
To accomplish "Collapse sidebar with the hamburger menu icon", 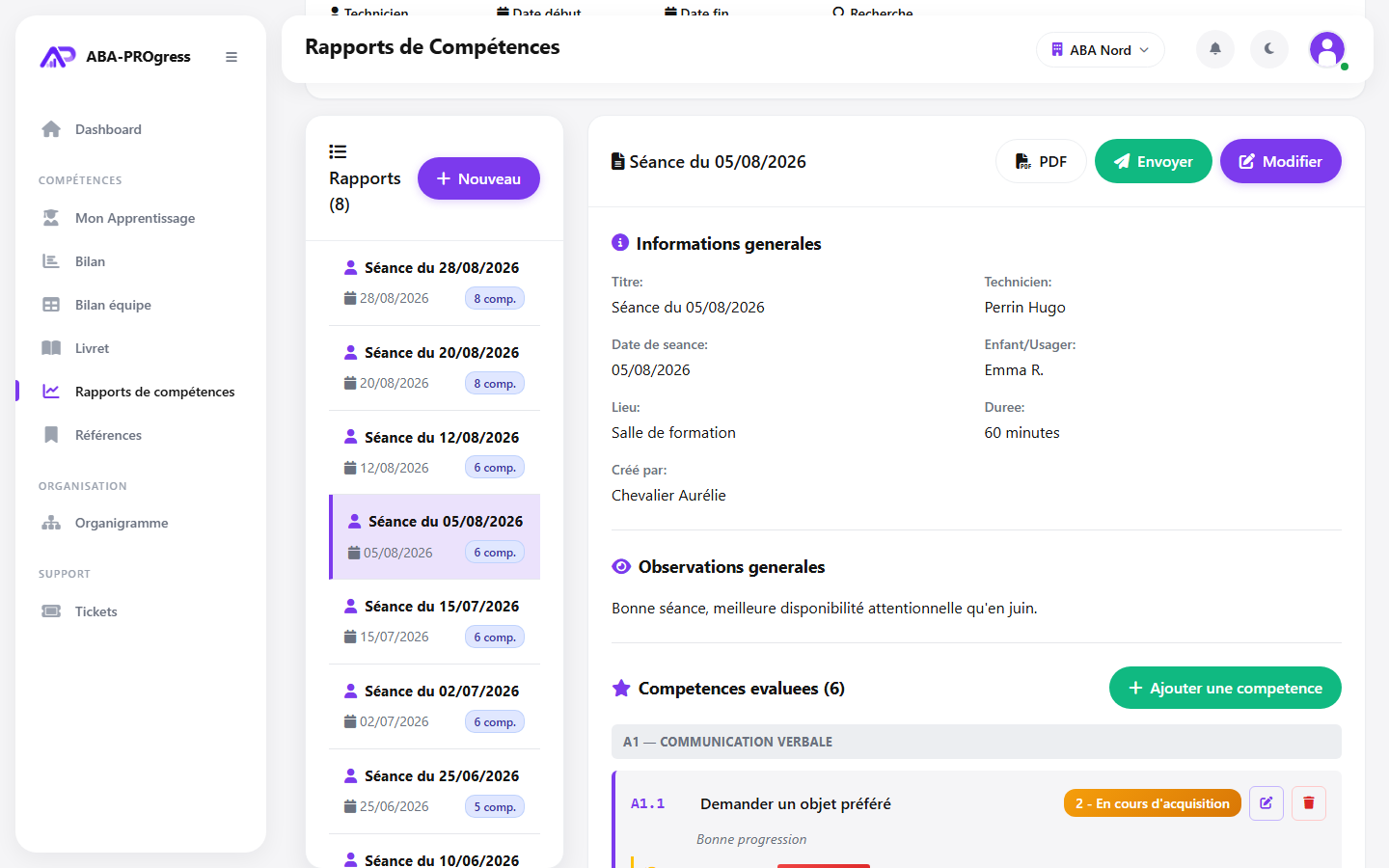I will (231, 57).
